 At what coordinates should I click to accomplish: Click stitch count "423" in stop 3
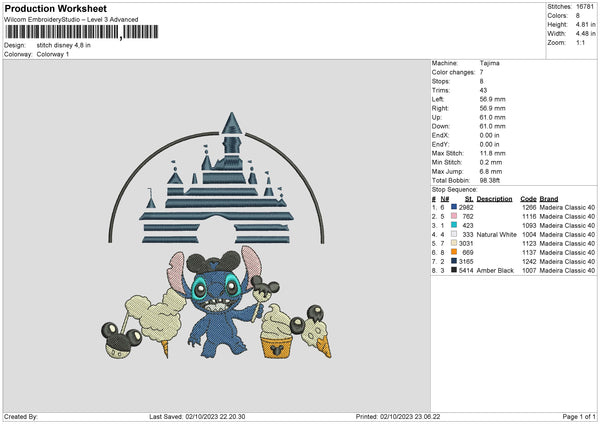(x=468, y=225)
